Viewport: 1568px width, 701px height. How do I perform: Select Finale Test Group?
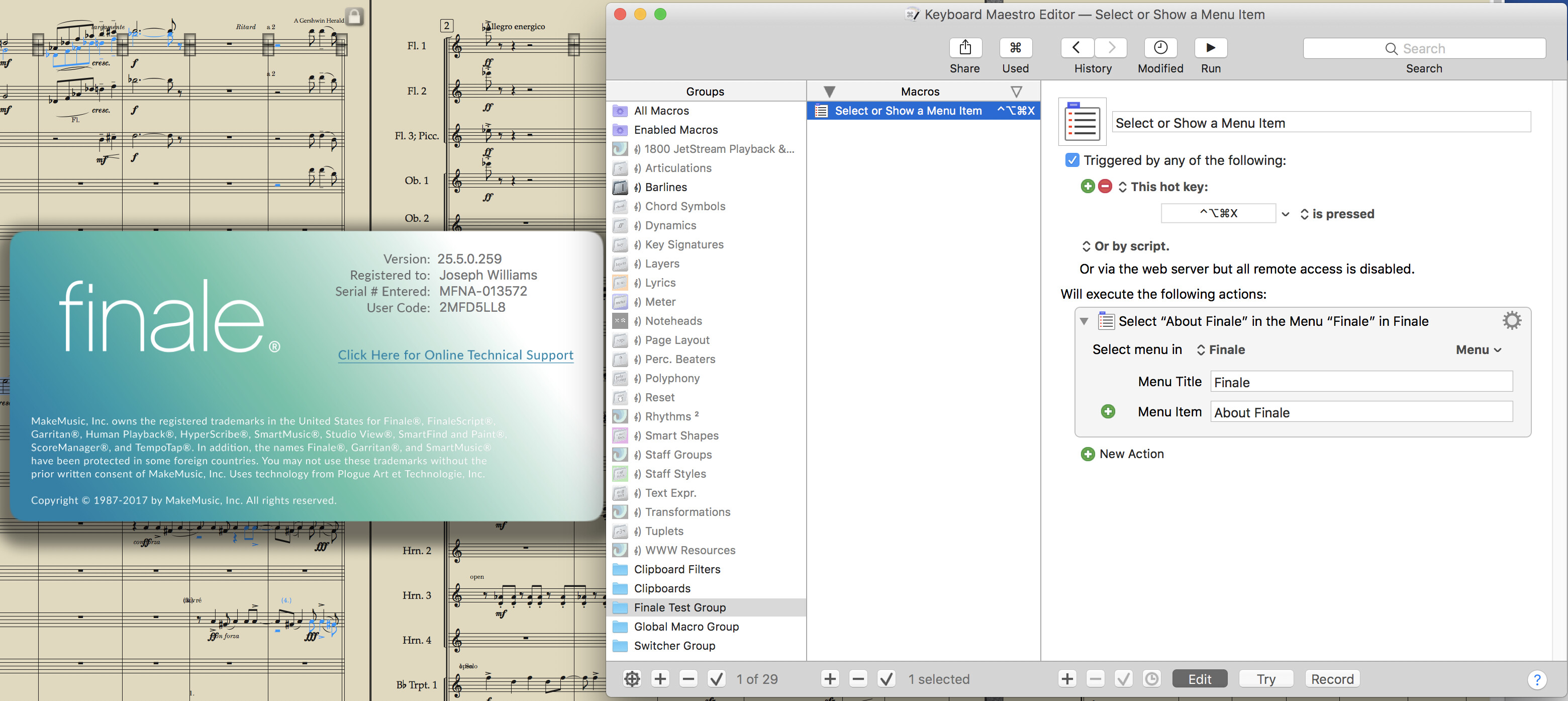(x=706, y=607)
